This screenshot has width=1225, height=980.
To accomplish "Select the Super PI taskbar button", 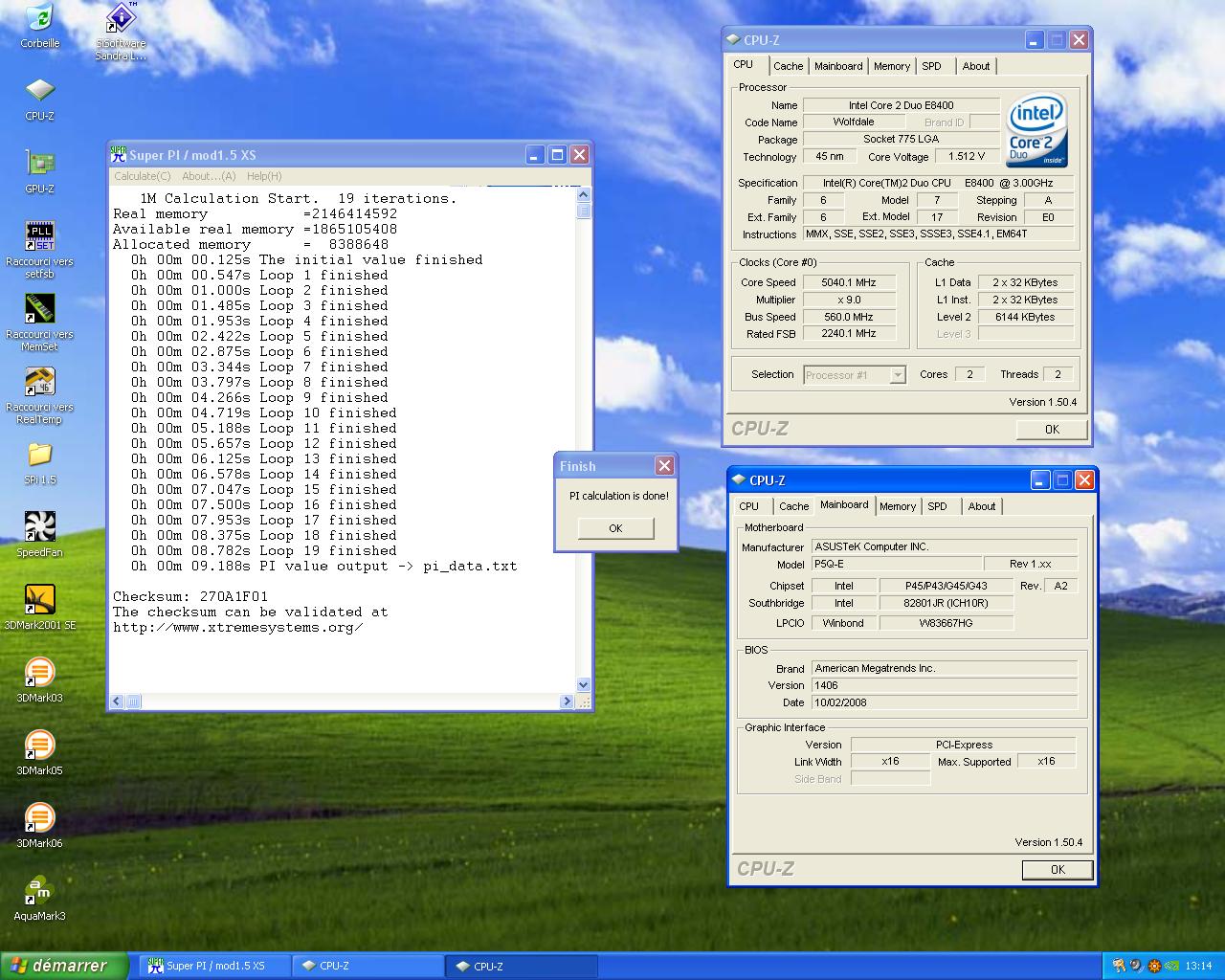I will point(214,966).
